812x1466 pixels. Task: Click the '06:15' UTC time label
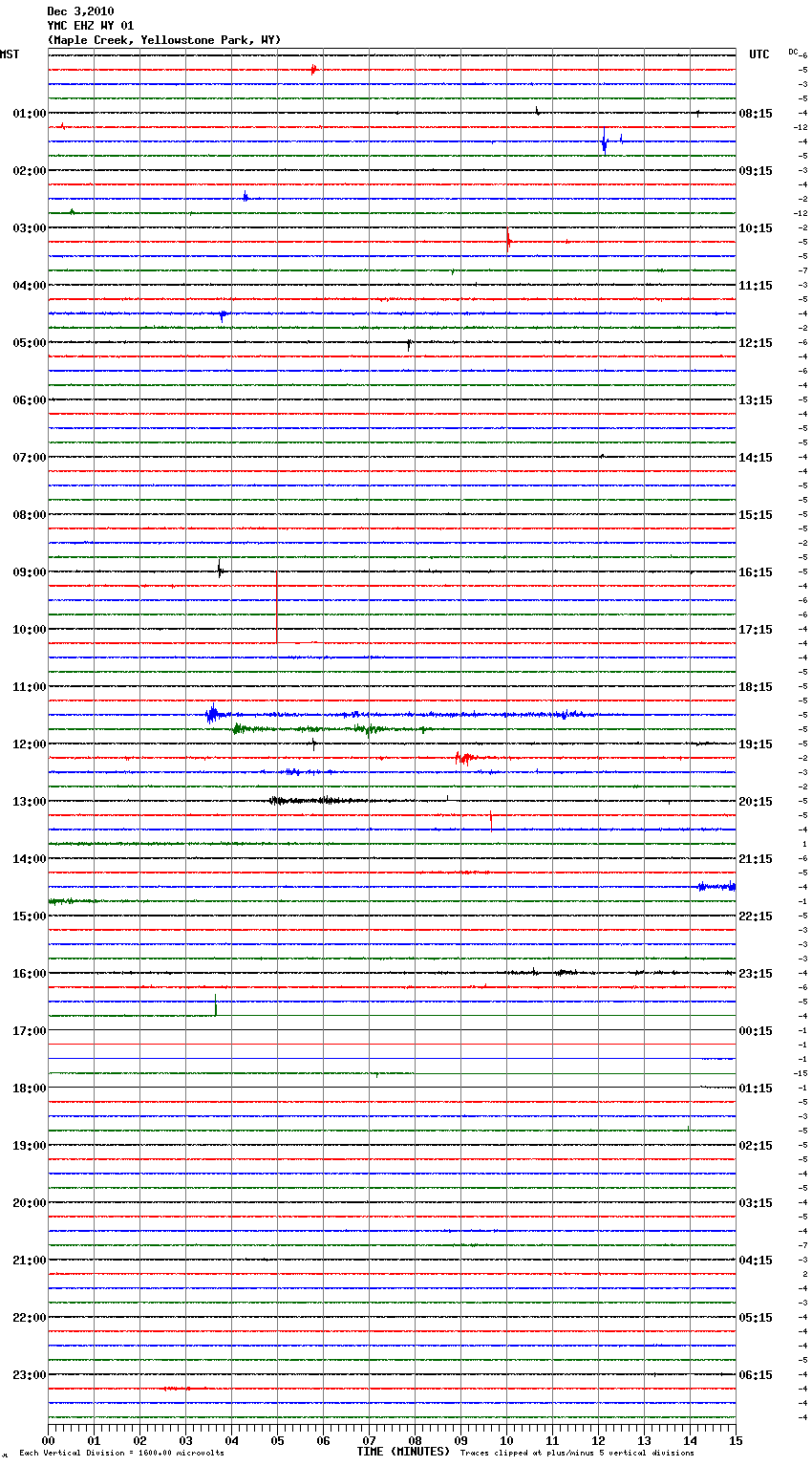point(756,1375)
